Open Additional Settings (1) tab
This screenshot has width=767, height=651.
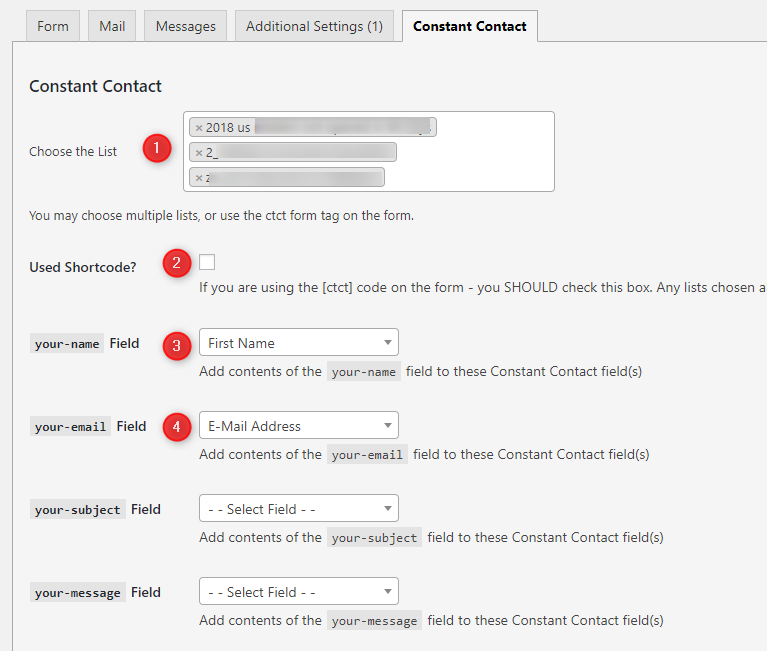pyautogui.click(x=314, y=26)
